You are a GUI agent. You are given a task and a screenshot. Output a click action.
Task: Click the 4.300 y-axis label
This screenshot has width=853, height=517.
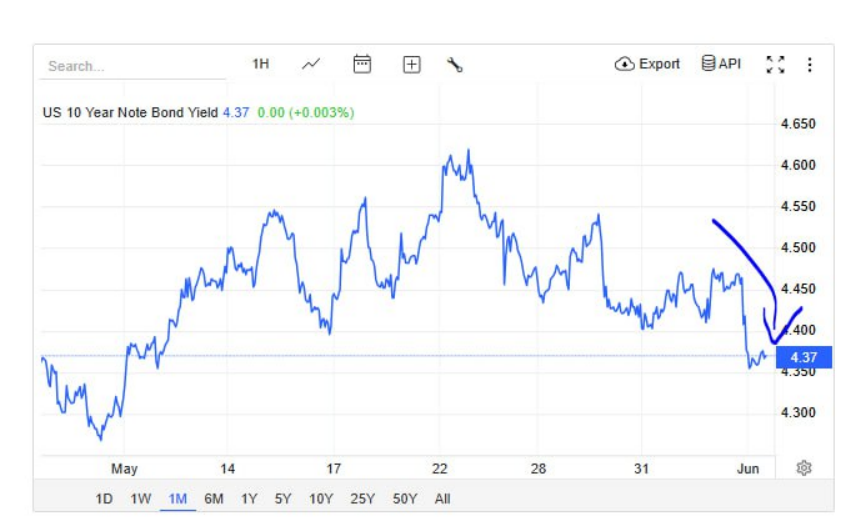[x=798, y=413]
